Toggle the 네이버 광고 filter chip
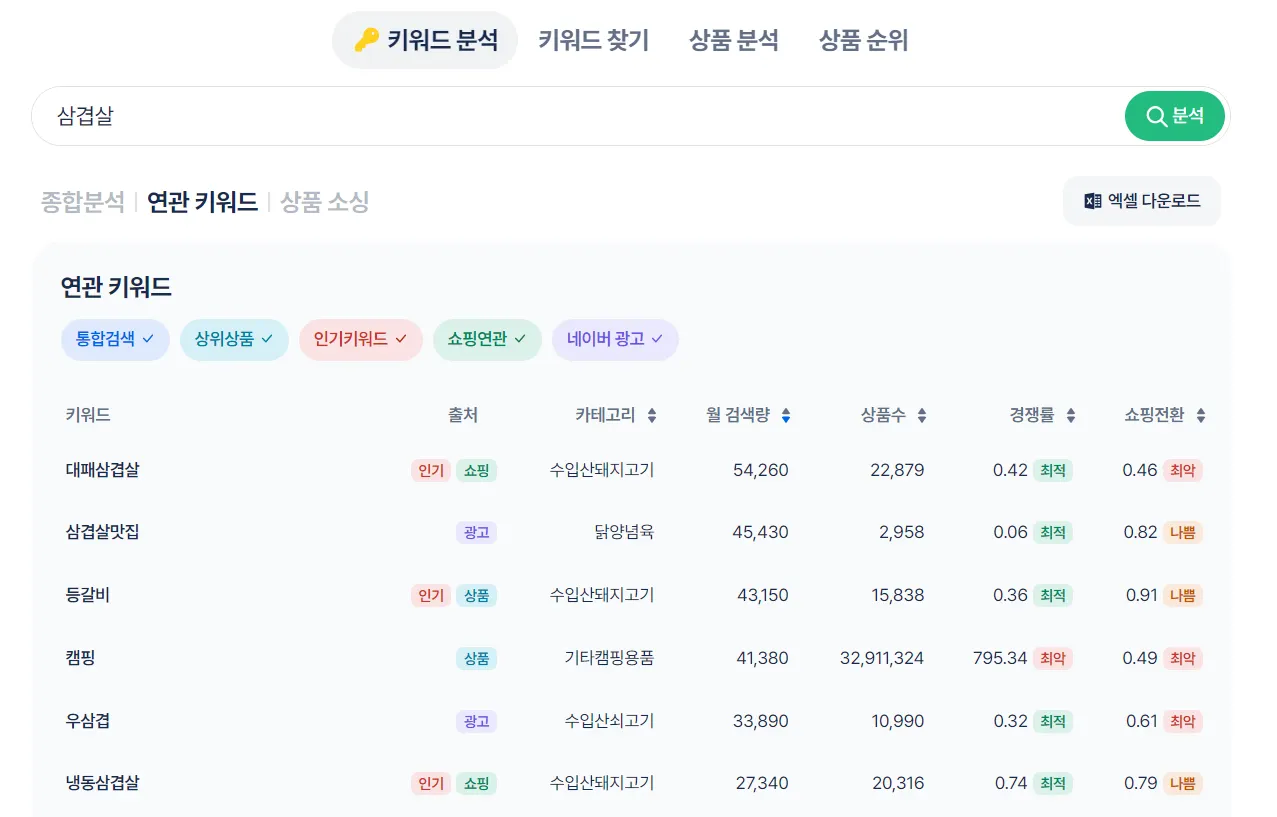The image size is (1277, 817). tap(615, 340)
